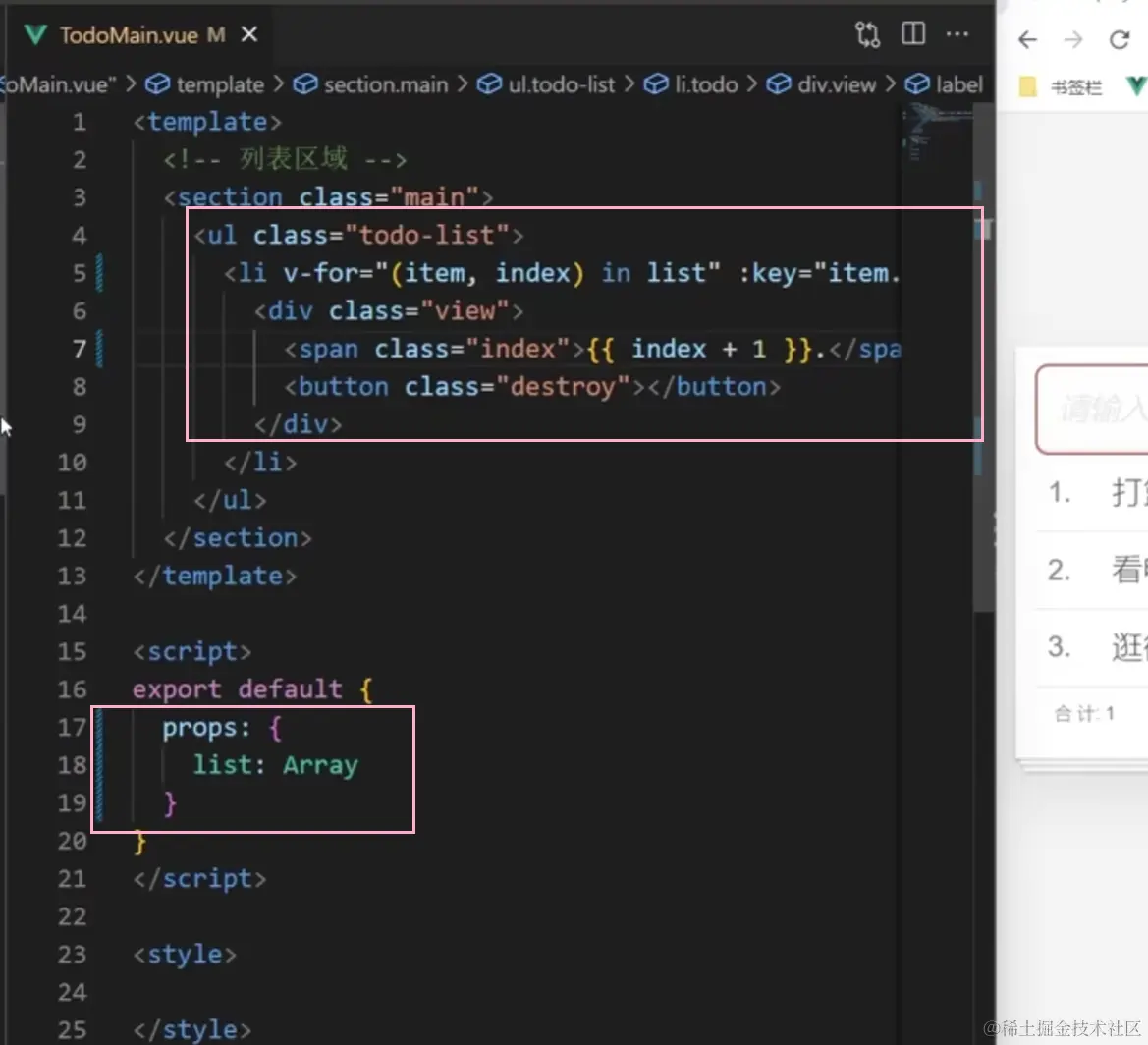Screen dimensions: 1148x1045
Task: Click the div.view breadcrumb cube icon
Action: click(x=779, y=84)
